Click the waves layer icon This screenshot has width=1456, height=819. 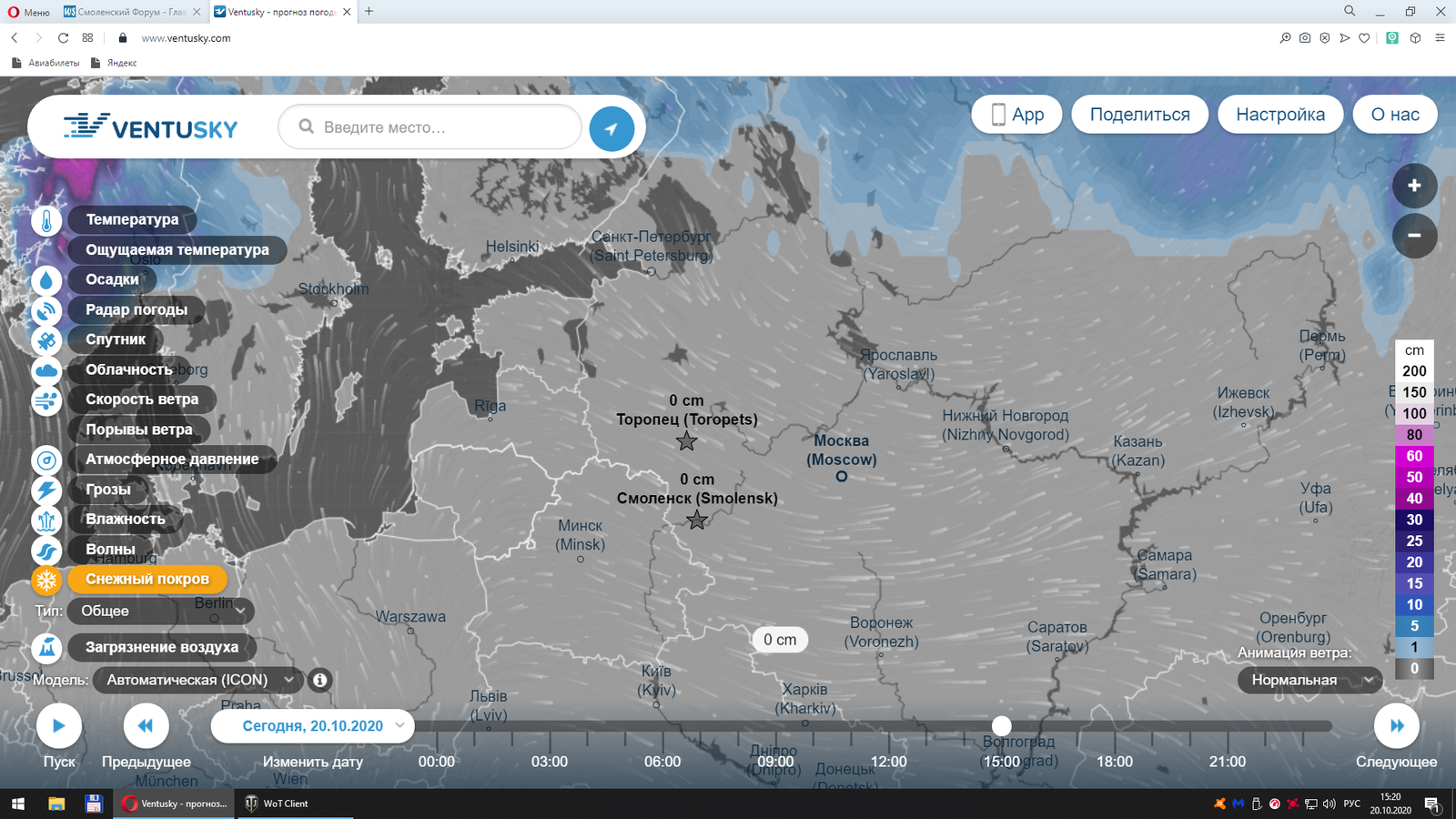click(x=46, y=551)
